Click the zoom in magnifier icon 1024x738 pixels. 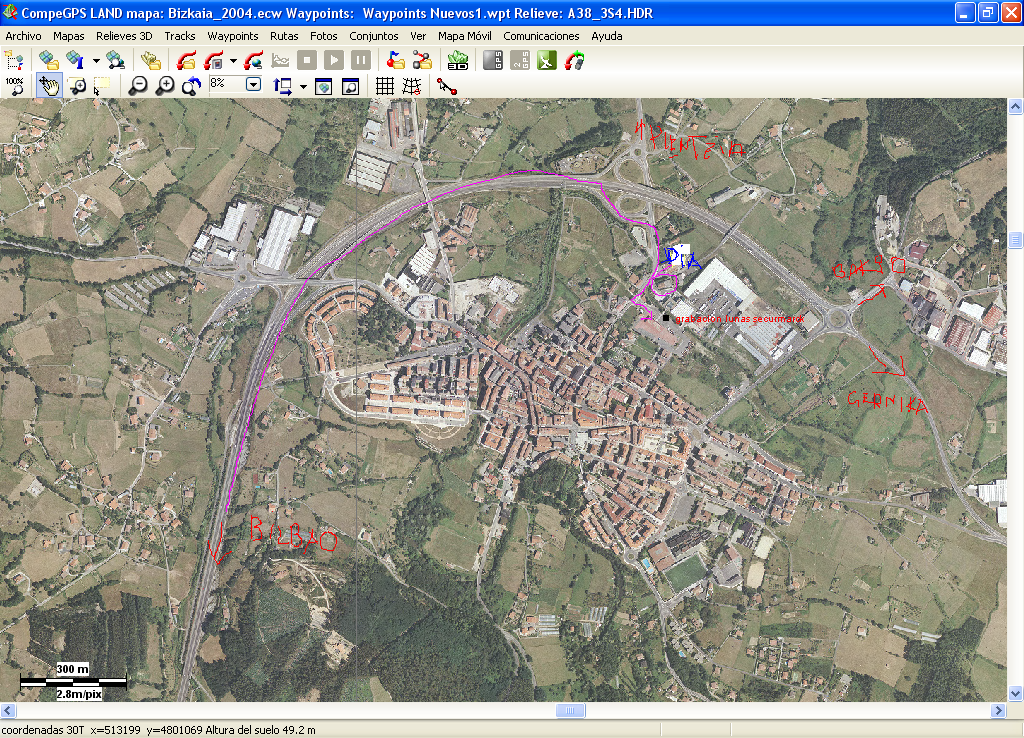[165, 86]
